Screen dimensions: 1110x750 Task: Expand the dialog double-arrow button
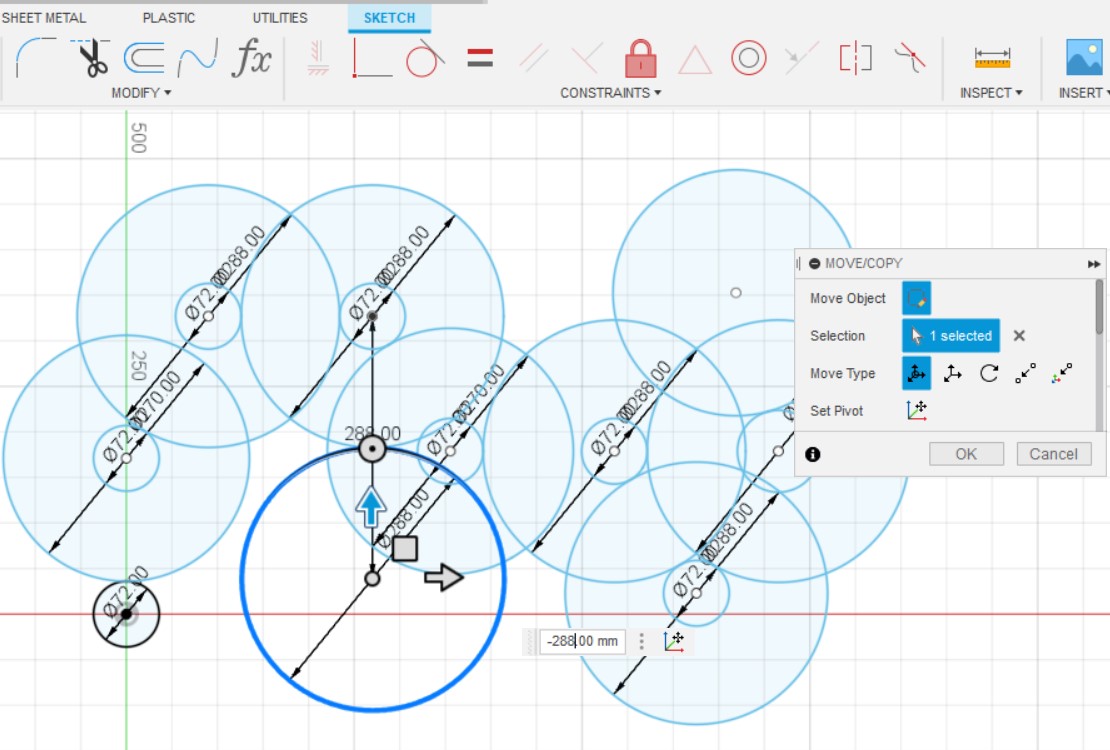(1094, 264)
